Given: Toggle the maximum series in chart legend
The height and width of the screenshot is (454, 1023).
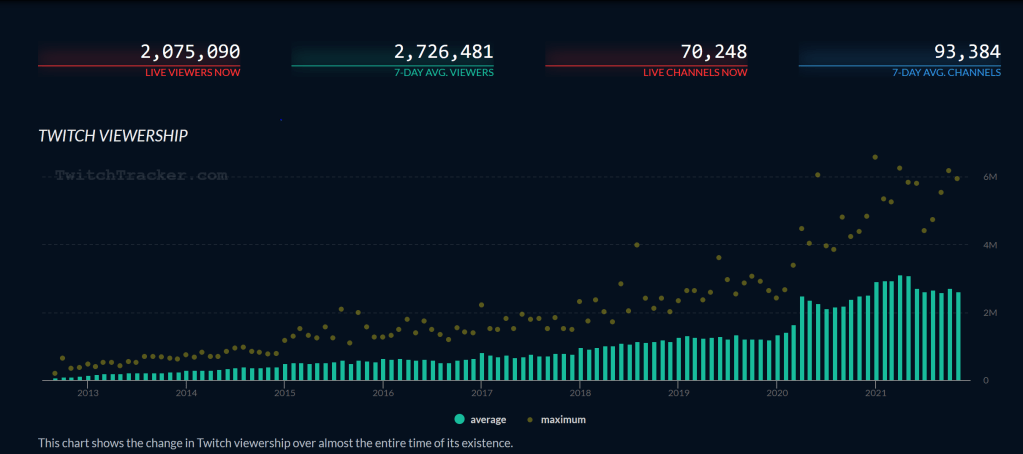Looking at the screenshot, I should click(562, 419).
